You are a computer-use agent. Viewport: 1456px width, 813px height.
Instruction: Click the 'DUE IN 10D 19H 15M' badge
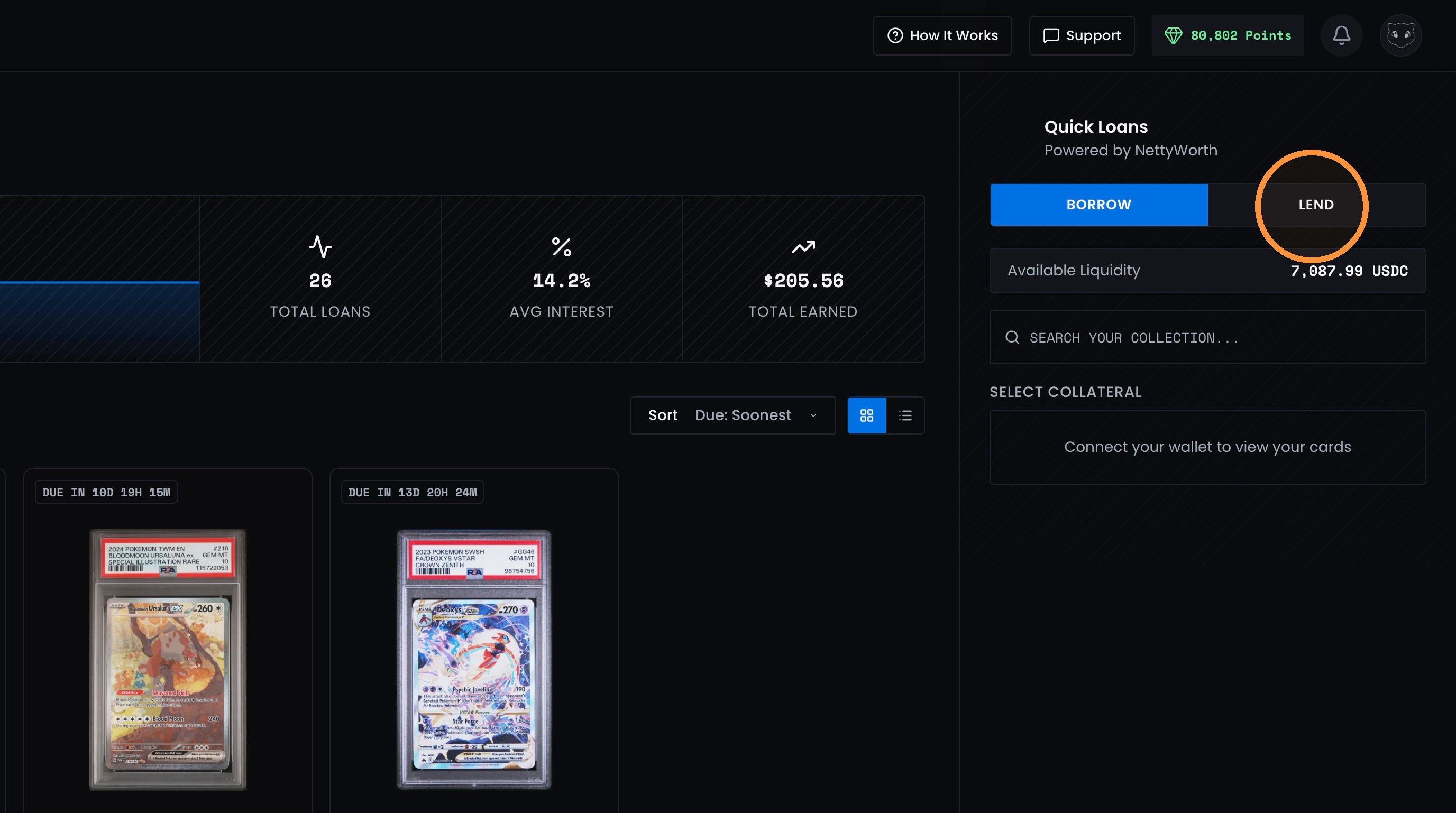coord(106,492)
